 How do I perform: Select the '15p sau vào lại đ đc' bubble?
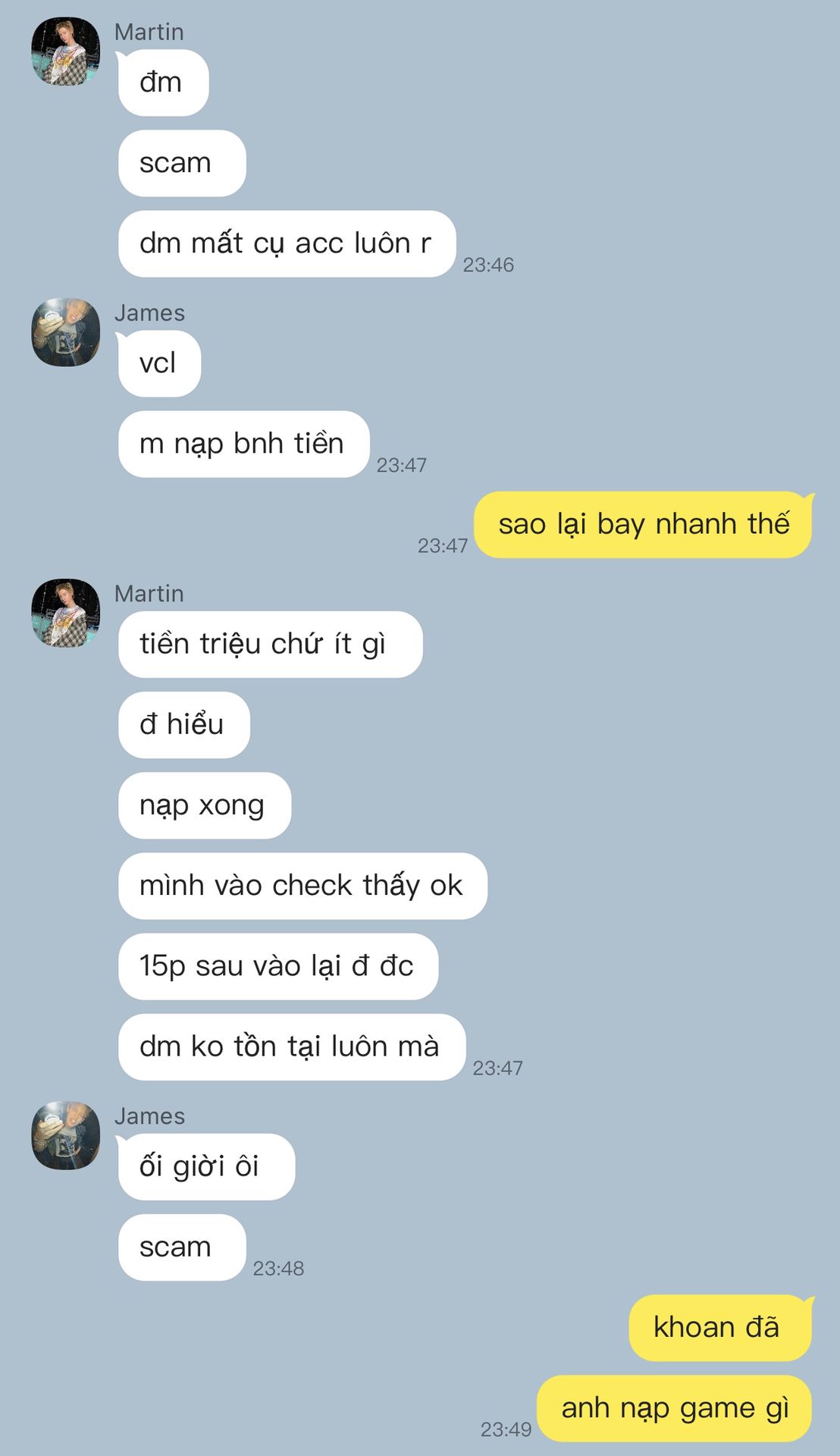tap(278, 965)
